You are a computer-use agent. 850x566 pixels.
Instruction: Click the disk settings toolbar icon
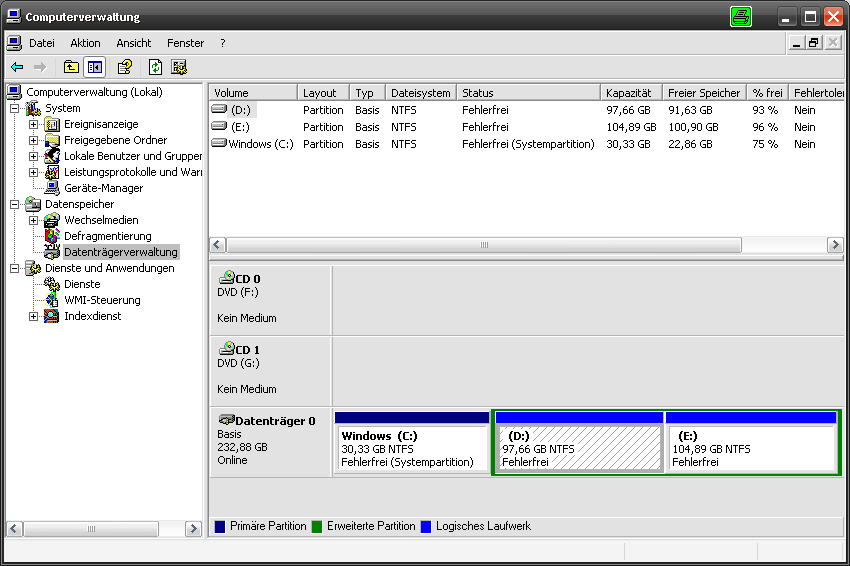(x=179, y=67)
